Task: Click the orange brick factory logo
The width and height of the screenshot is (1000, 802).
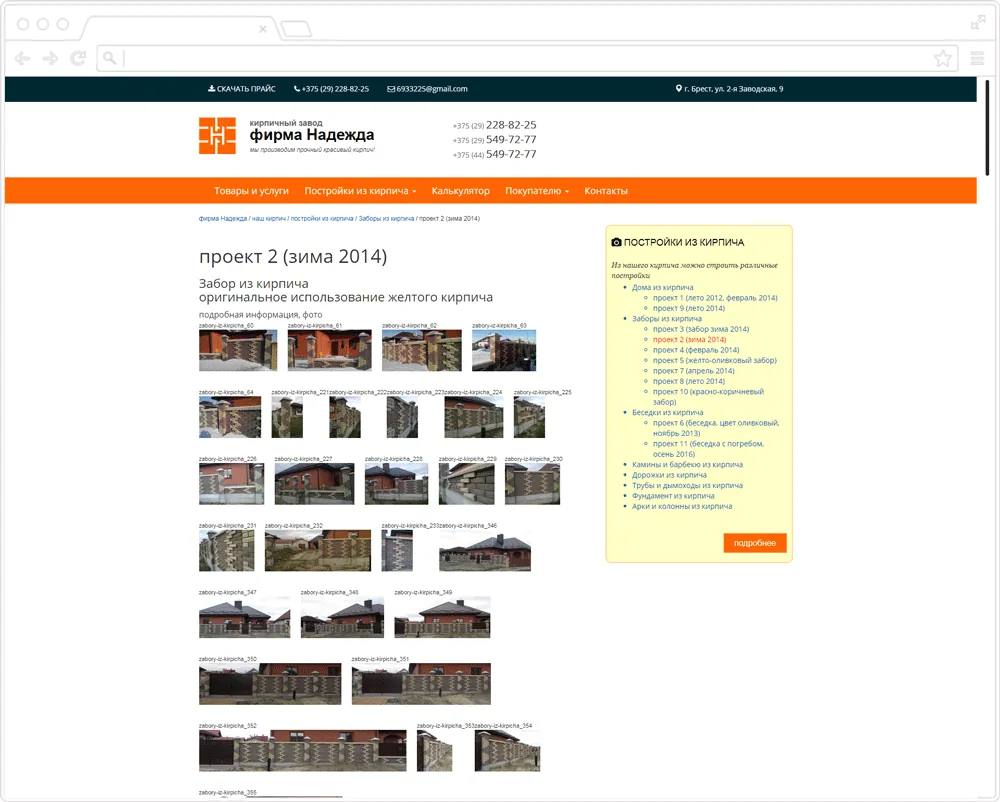Action: pyautogui.click(x=217, y=135)
